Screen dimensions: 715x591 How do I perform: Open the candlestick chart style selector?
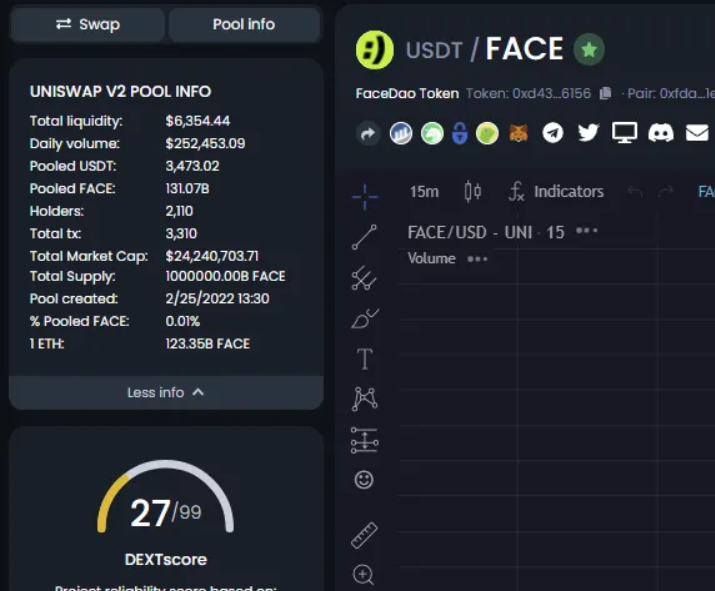click(x=473, y=191)
